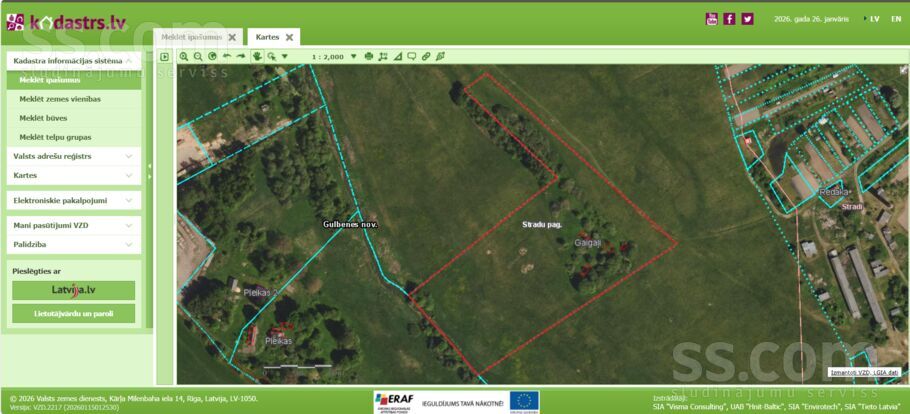
Task: Expand the side panel play-arrow button
Action: 164,57
